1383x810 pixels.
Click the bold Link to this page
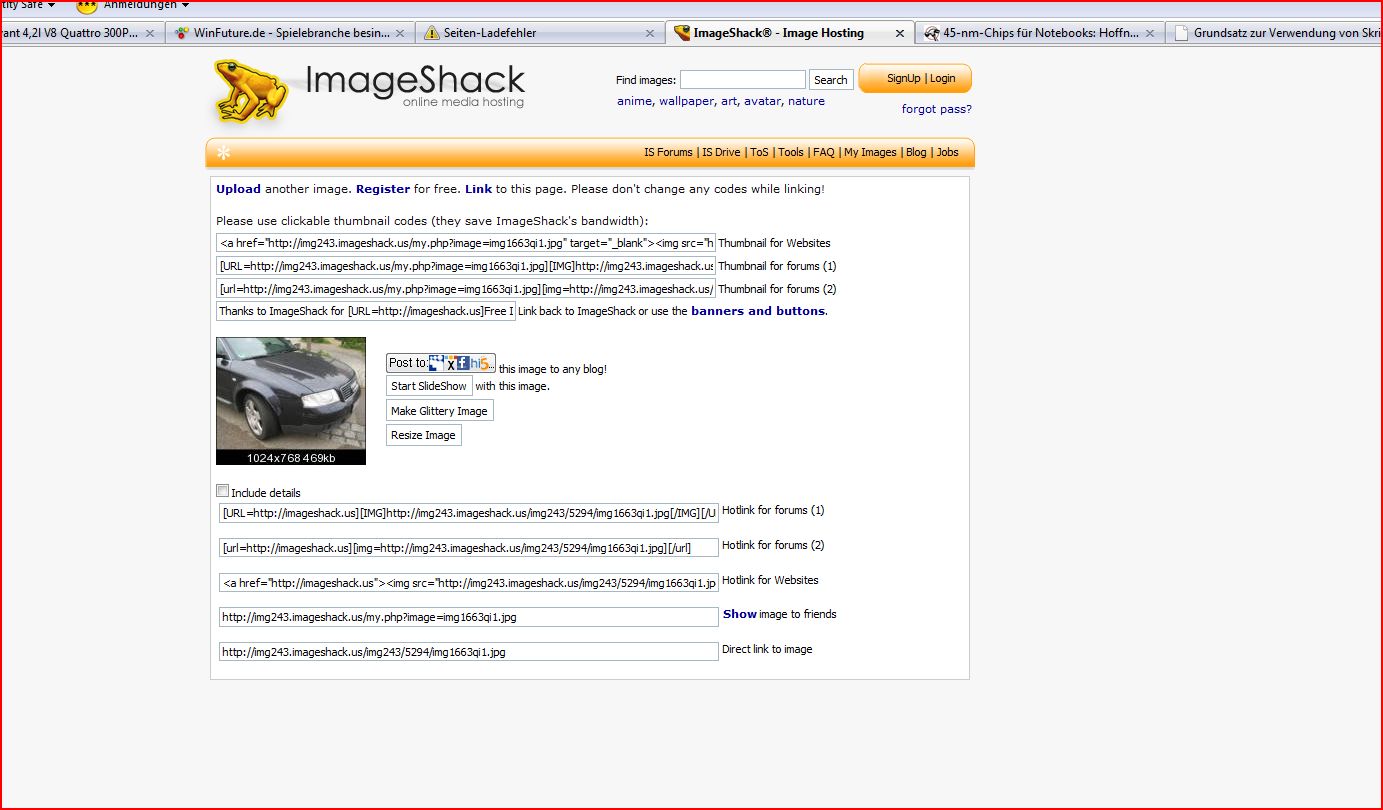[478, 189]
